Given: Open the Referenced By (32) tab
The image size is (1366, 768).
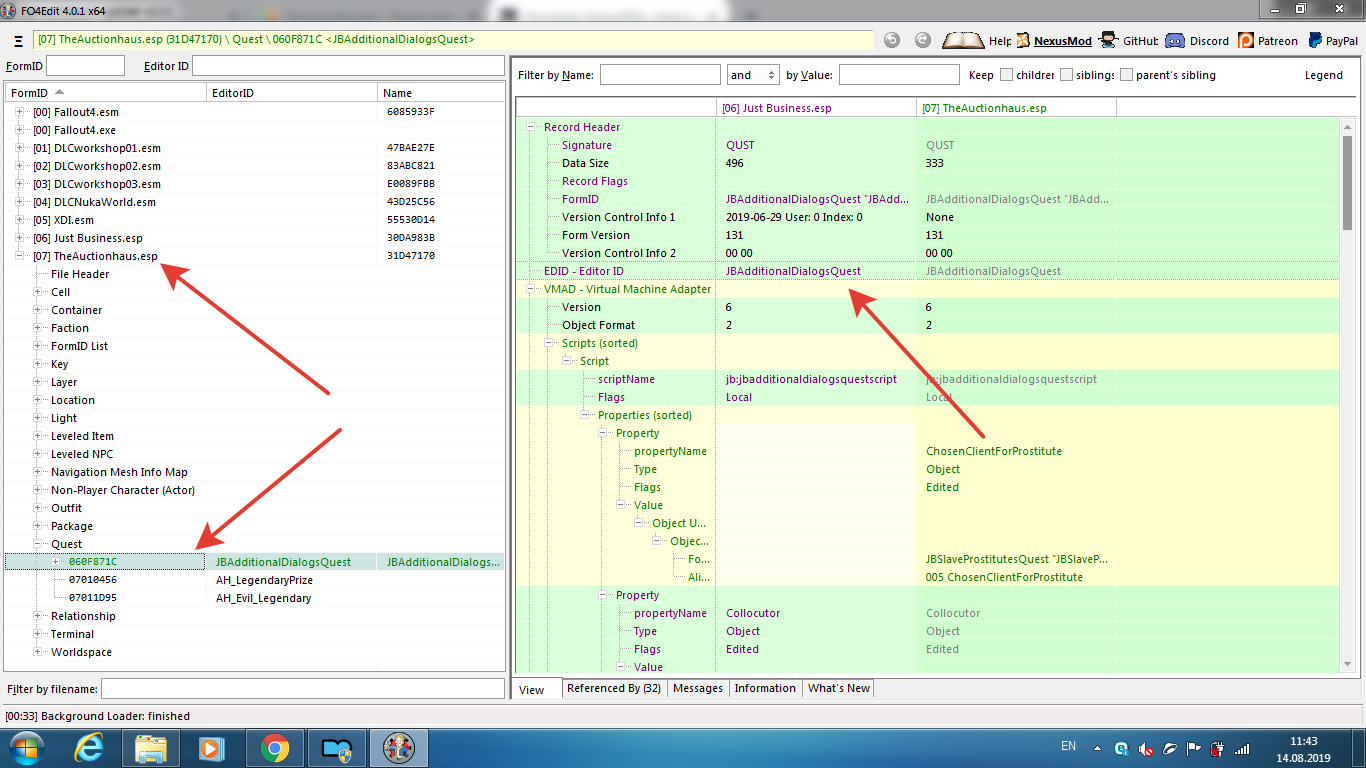Looking at the screenshot, I should (x=614, y=688).
